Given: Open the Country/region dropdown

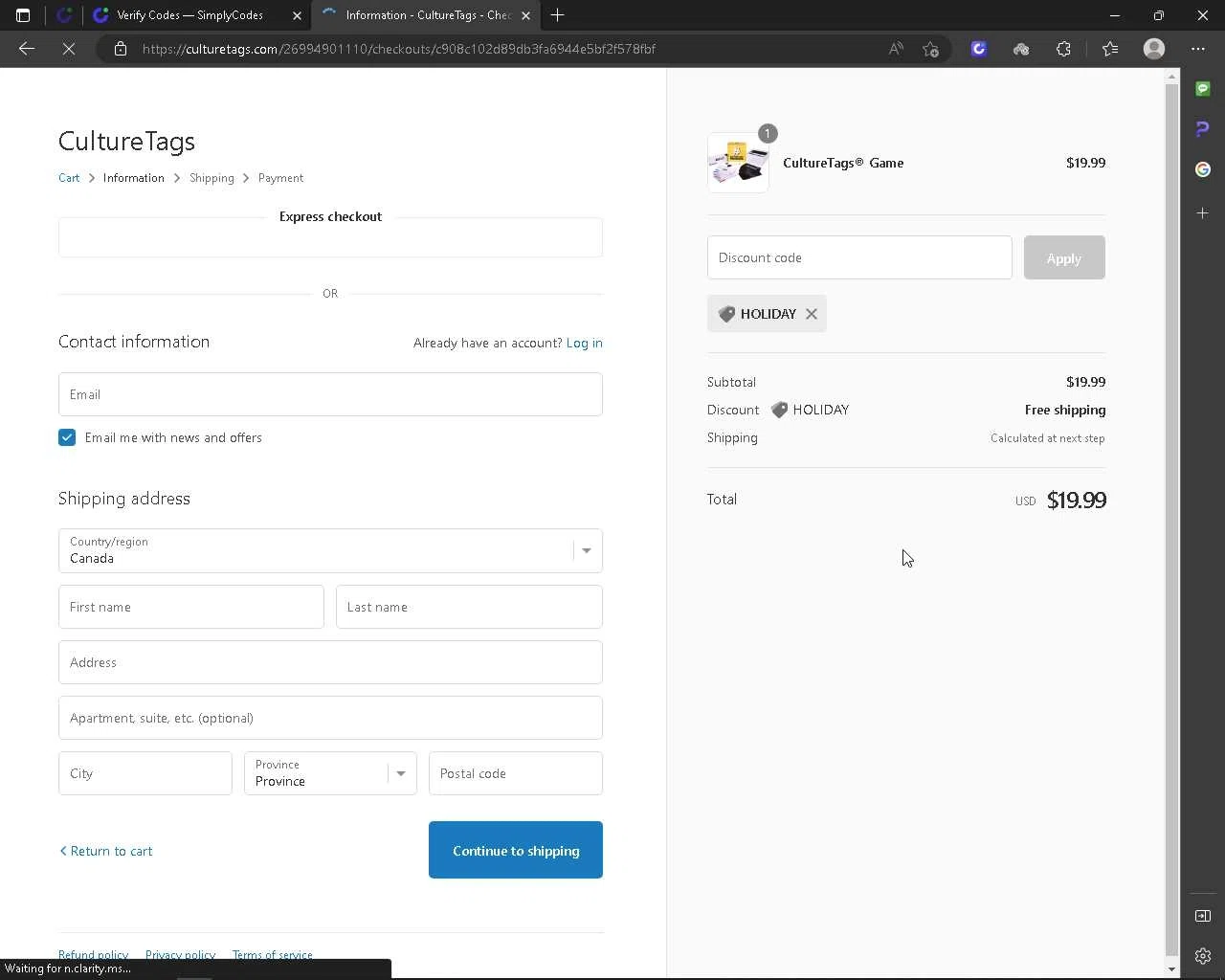Looking at the screenshot, I should click(330, 550).
